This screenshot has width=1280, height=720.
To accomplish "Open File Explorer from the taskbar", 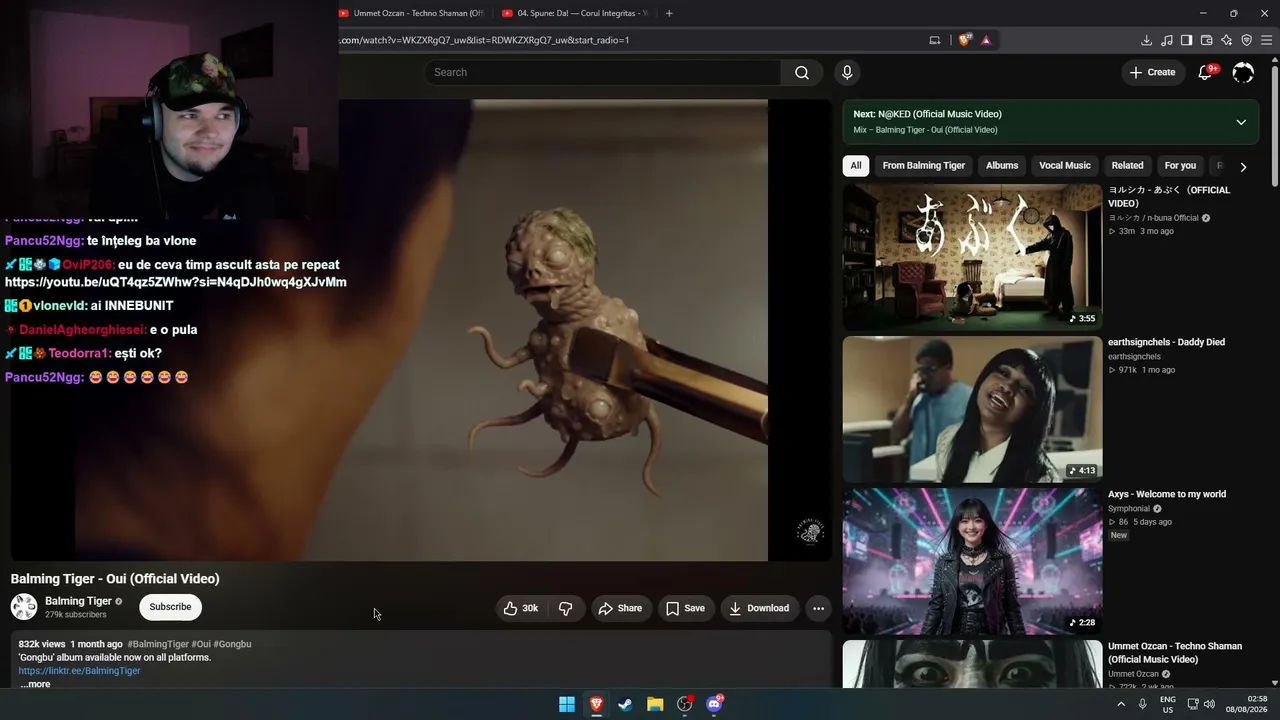I will pos(655,704).
